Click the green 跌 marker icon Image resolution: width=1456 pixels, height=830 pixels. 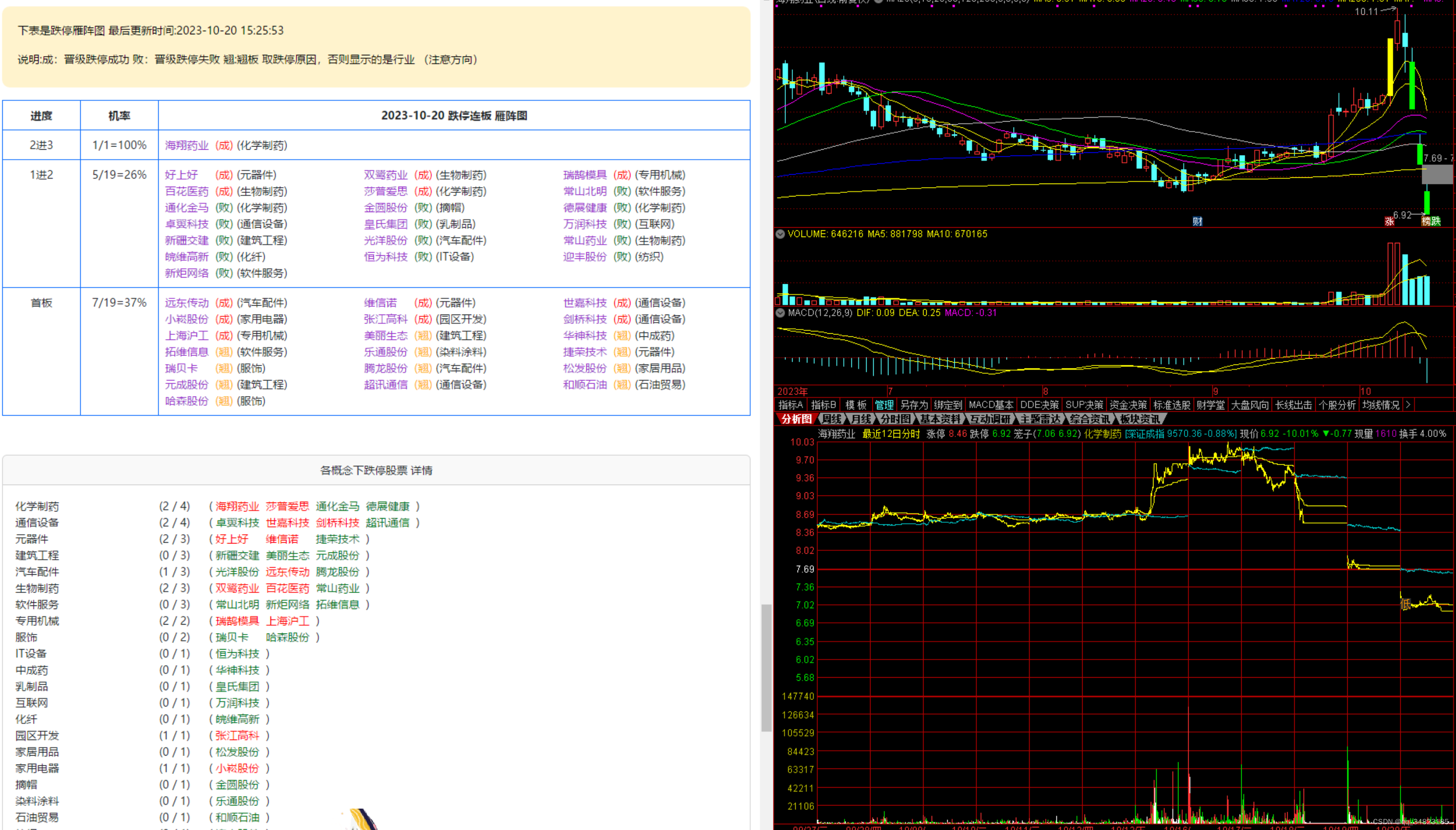coord(1436,221)
